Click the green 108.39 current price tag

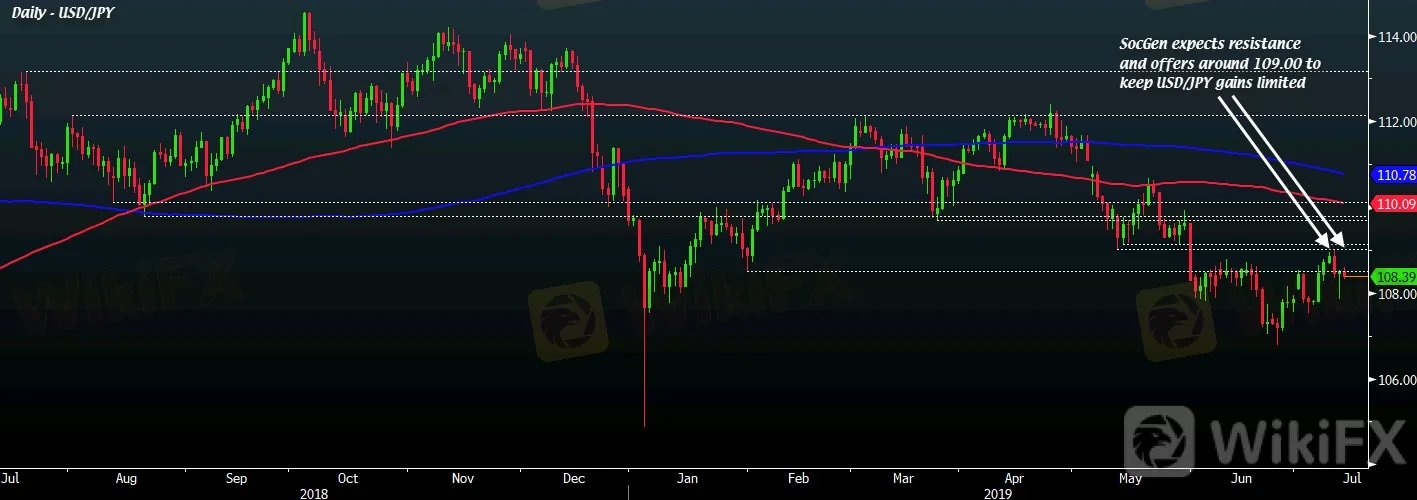point(1395,276)
